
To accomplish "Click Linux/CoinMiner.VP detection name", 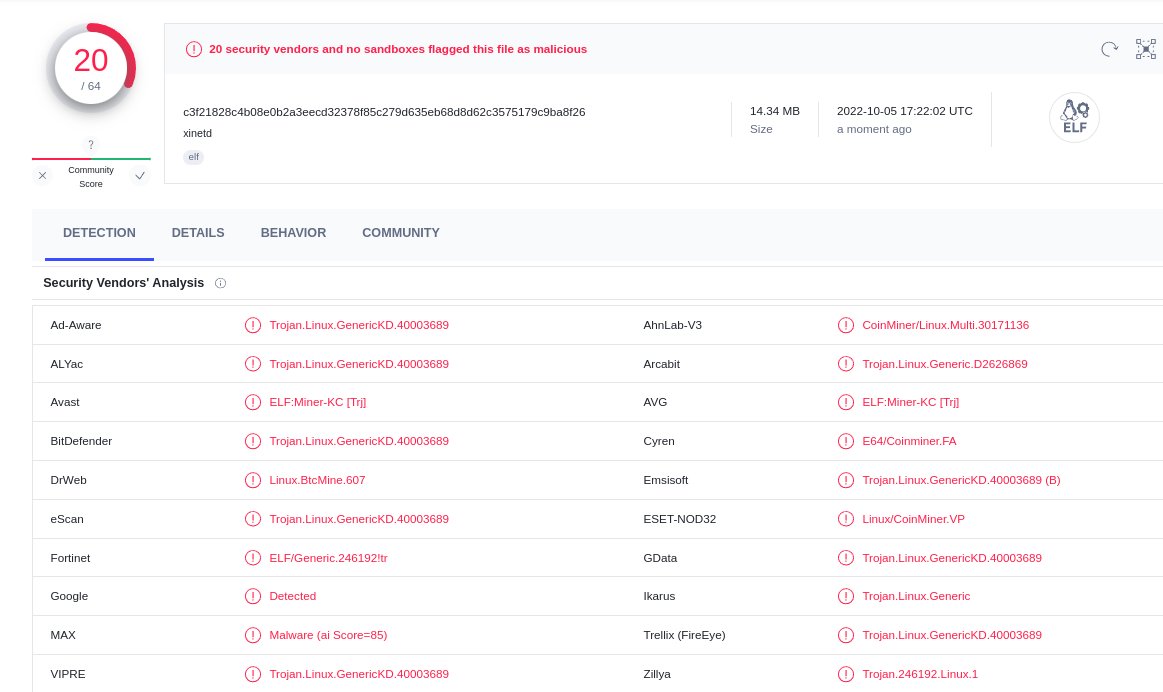I will [913, 518].
